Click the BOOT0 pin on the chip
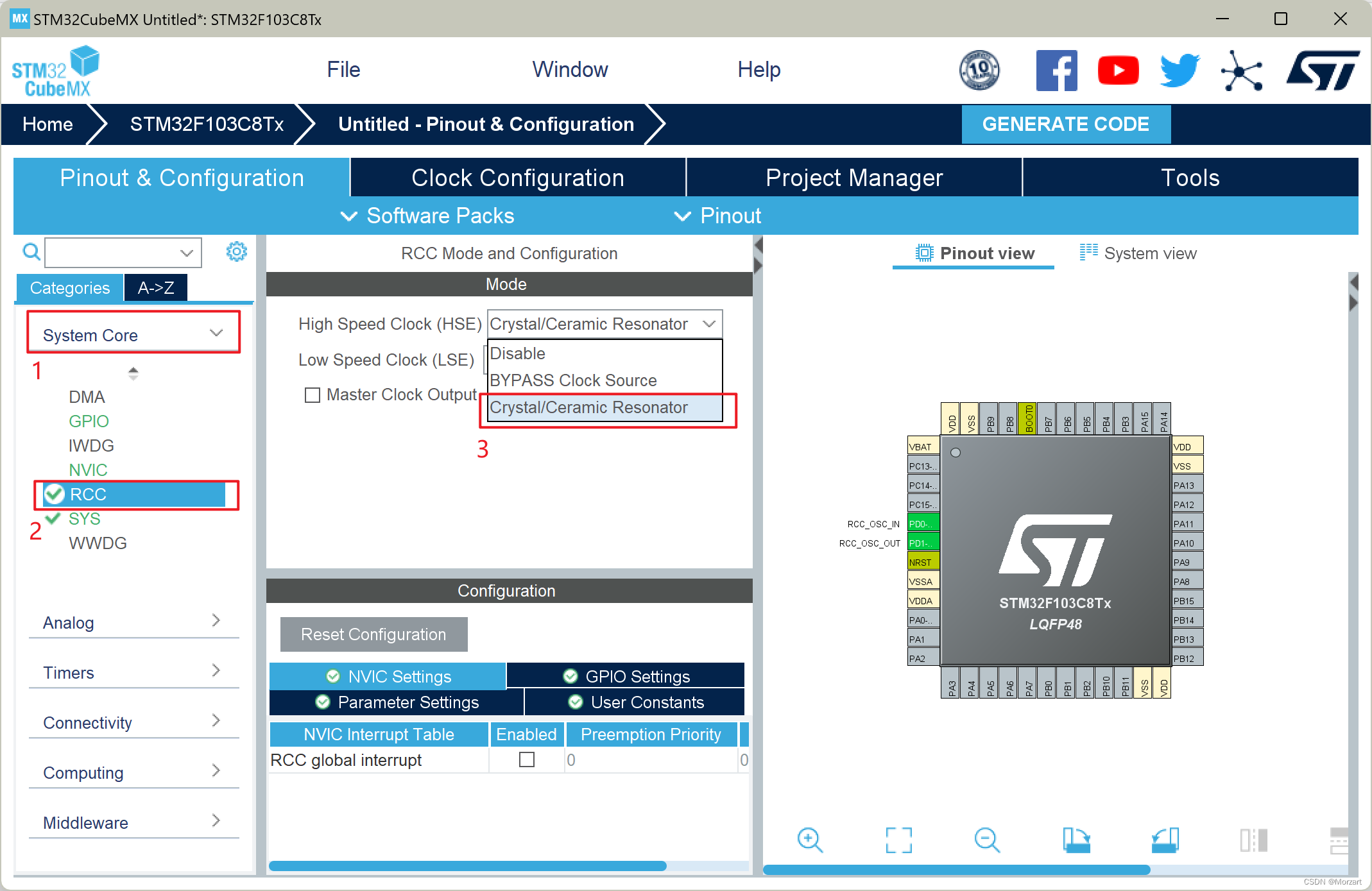The height and width of the screenshot is (891, 1372). pyautogui.click(x=1029, y=419)
